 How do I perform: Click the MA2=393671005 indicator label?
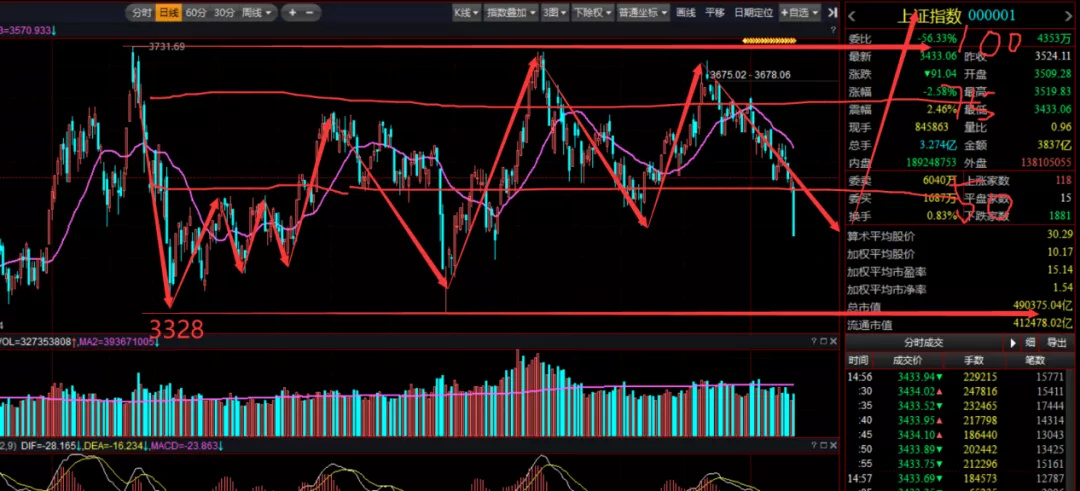[116, 342]
